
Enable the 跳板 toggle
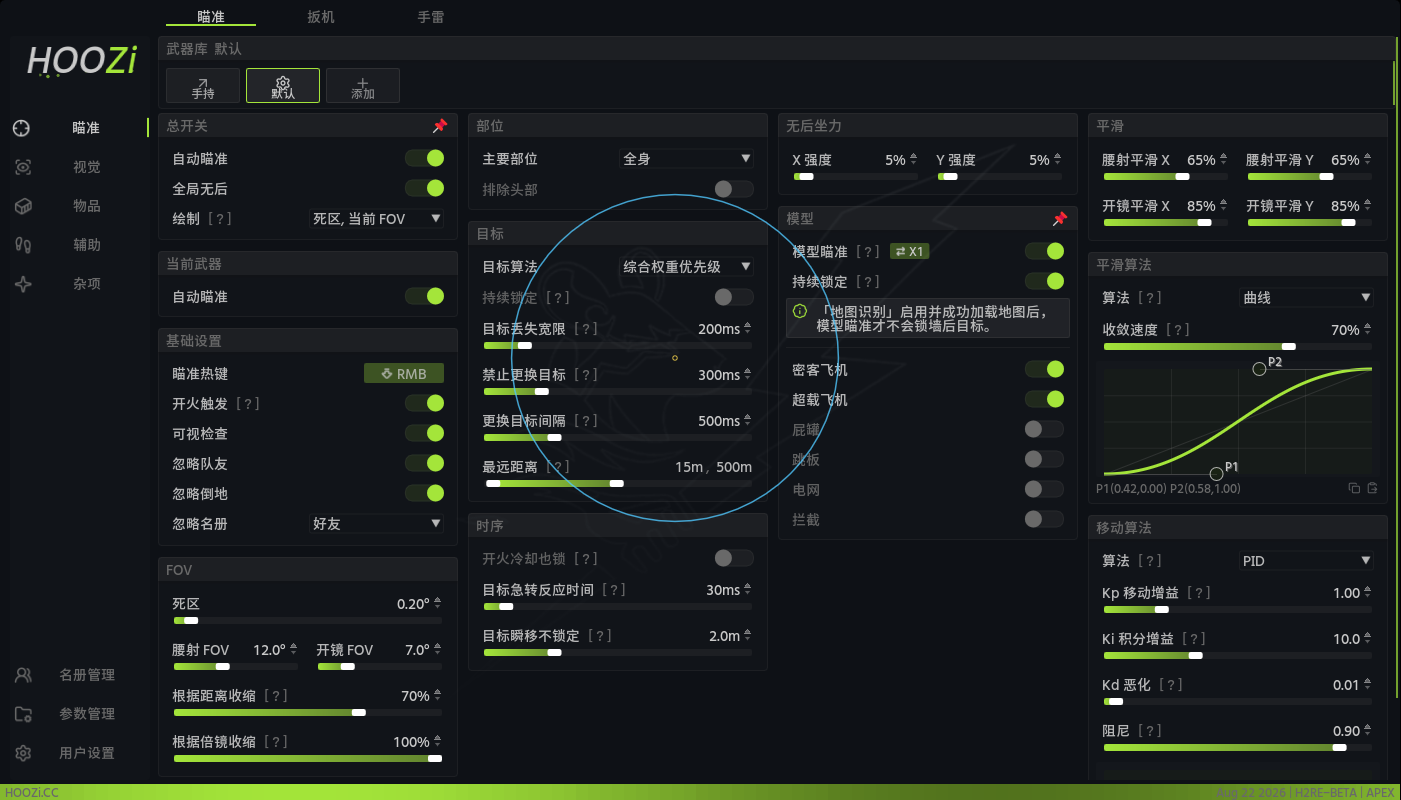tap(1045, 459)
